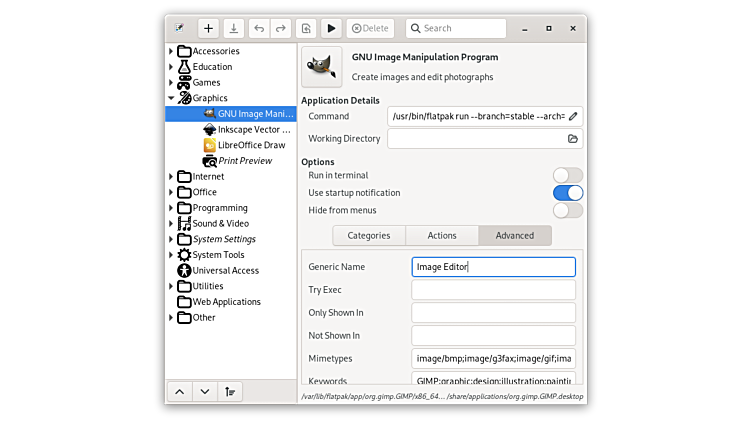Expand the Sound & Video category
Screen dimensions: 752x423
click(x=171, y=224)
